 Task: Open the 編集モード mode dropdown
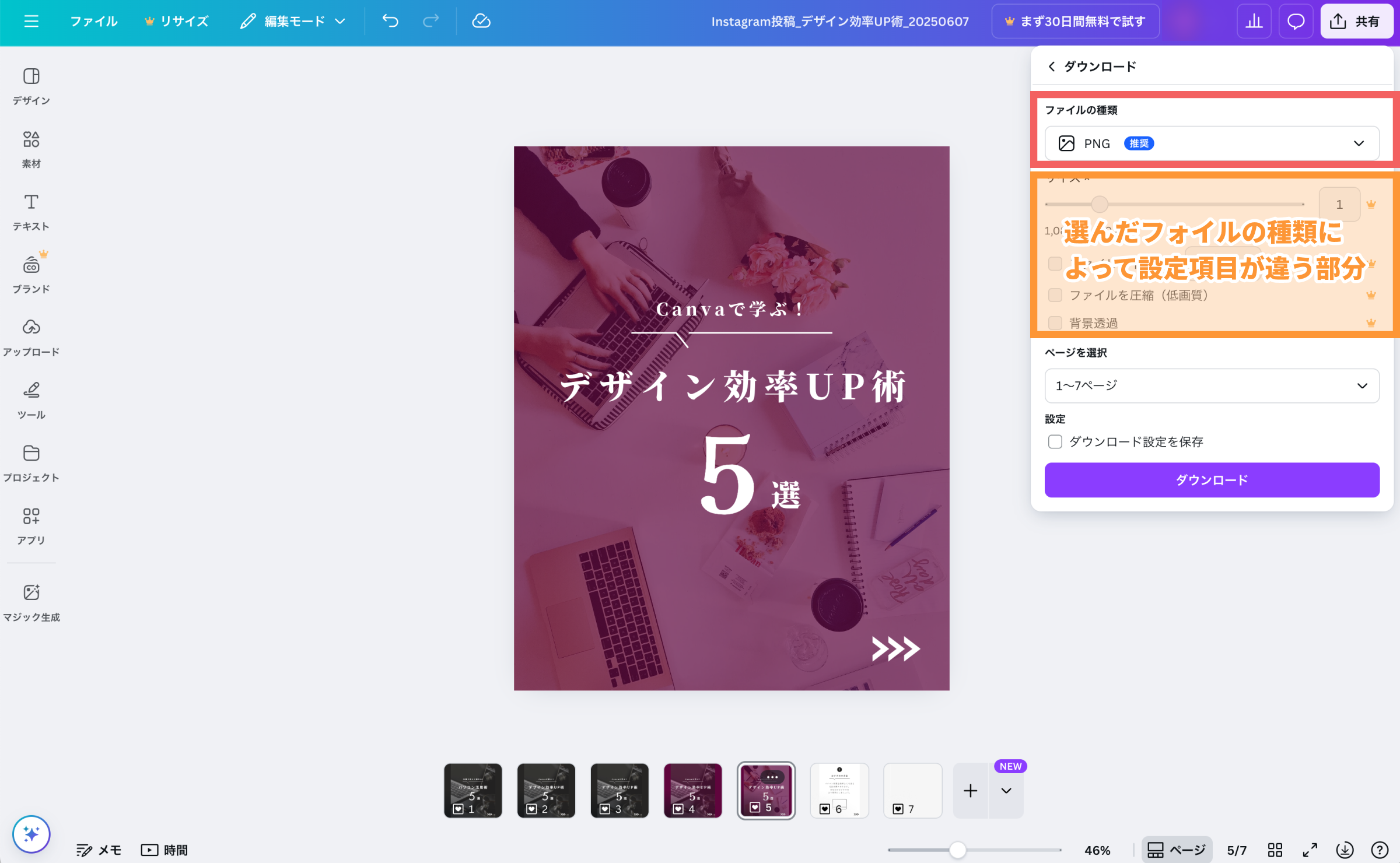coord(293,22)
